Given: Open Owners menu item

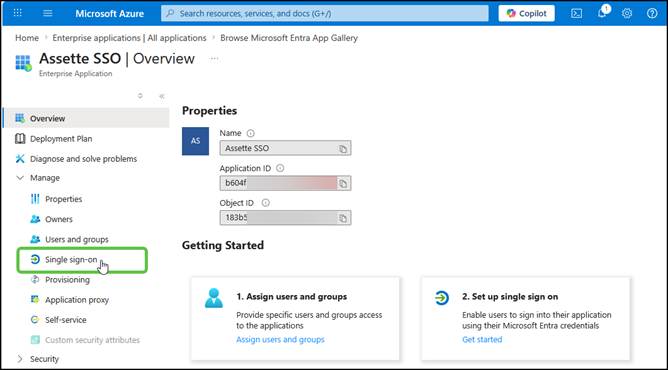Looking at the screenshot, I should [x=59, y=219].
